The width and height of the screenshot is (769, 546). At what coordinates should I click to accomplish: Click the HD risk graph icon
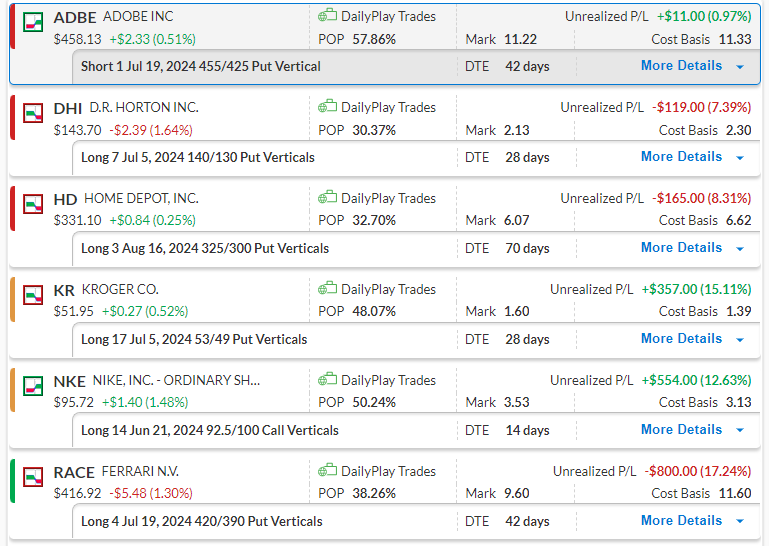click(x=33, y=204)
